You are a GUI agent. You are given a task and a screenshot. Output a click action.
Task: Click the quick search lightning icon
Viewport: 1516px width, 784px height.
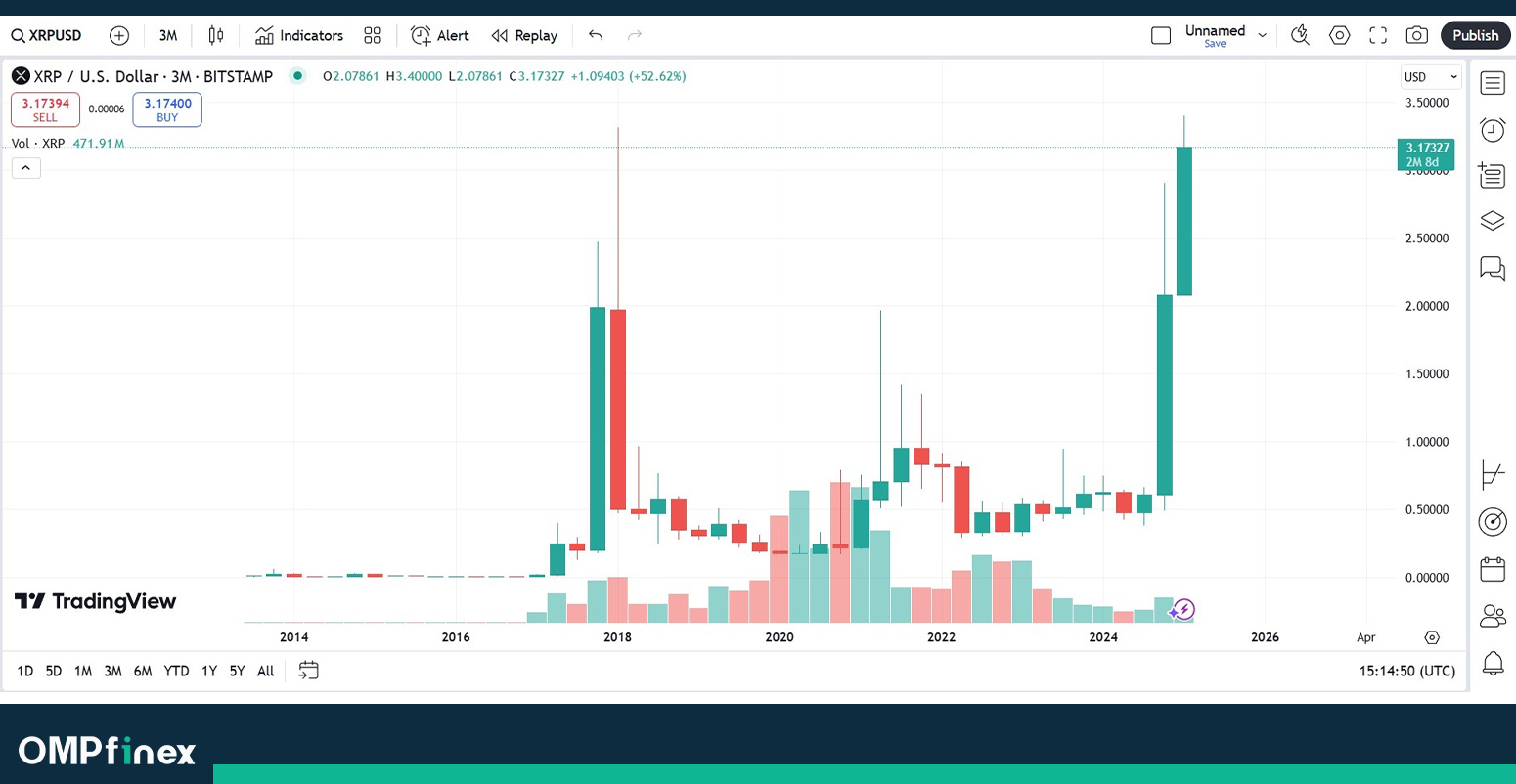coord(1300,36)
